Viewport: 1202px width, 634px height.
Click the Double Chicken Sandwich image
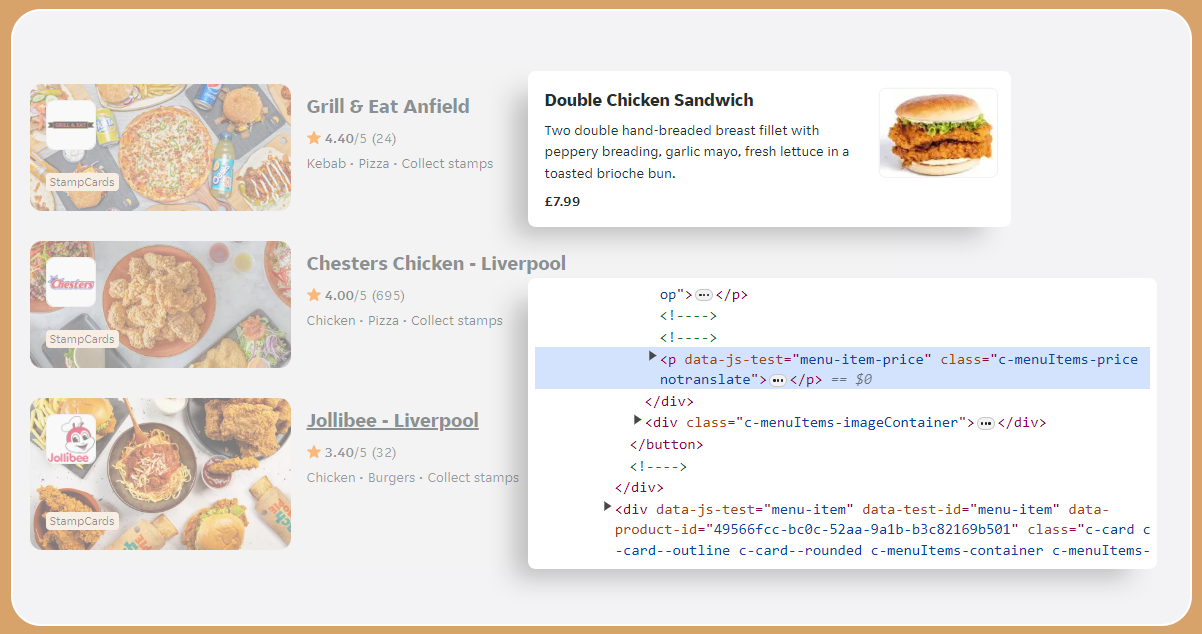937,133
